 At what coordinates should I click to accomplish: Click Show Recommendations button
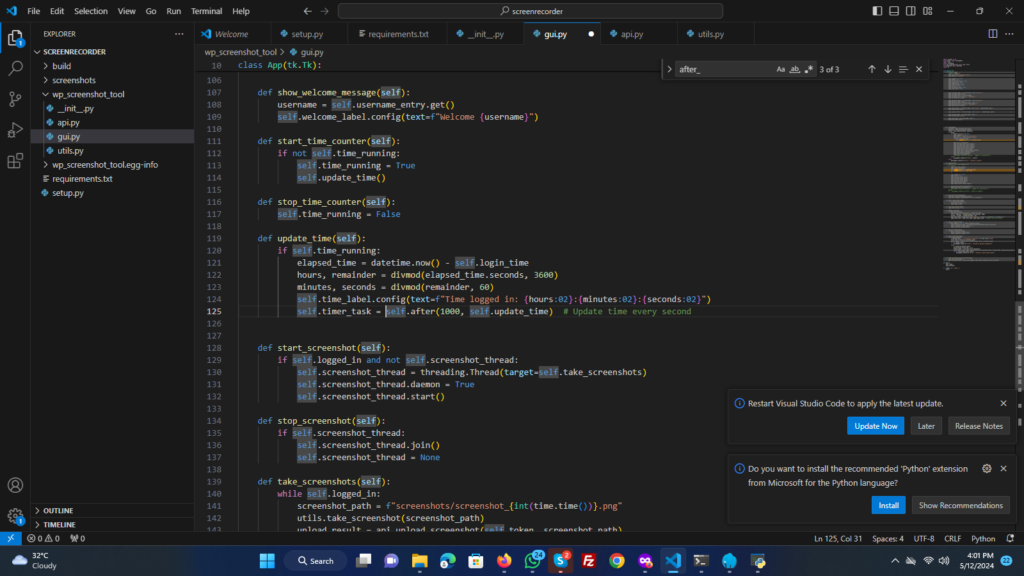pos(960,505)
